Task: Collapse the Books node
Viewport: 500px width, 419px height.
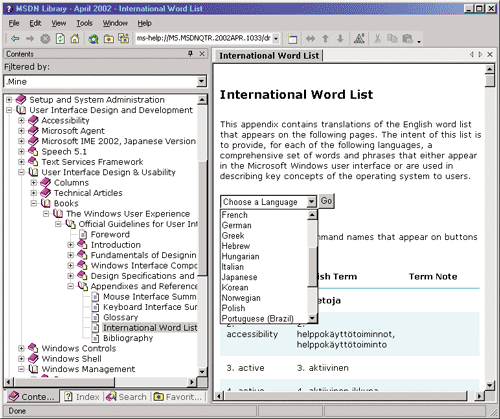Action: [34, 203]
